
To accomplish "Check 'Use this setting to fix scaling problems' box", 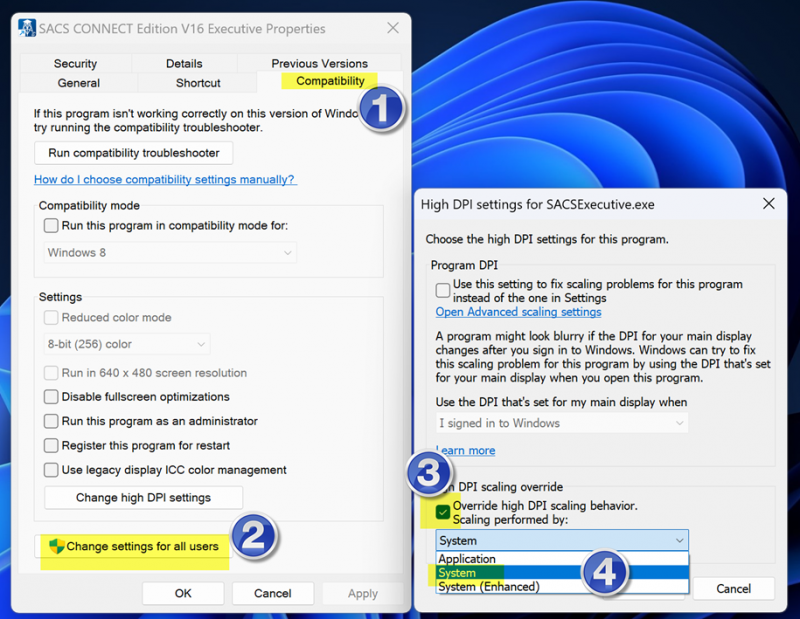I will point(443,290).
